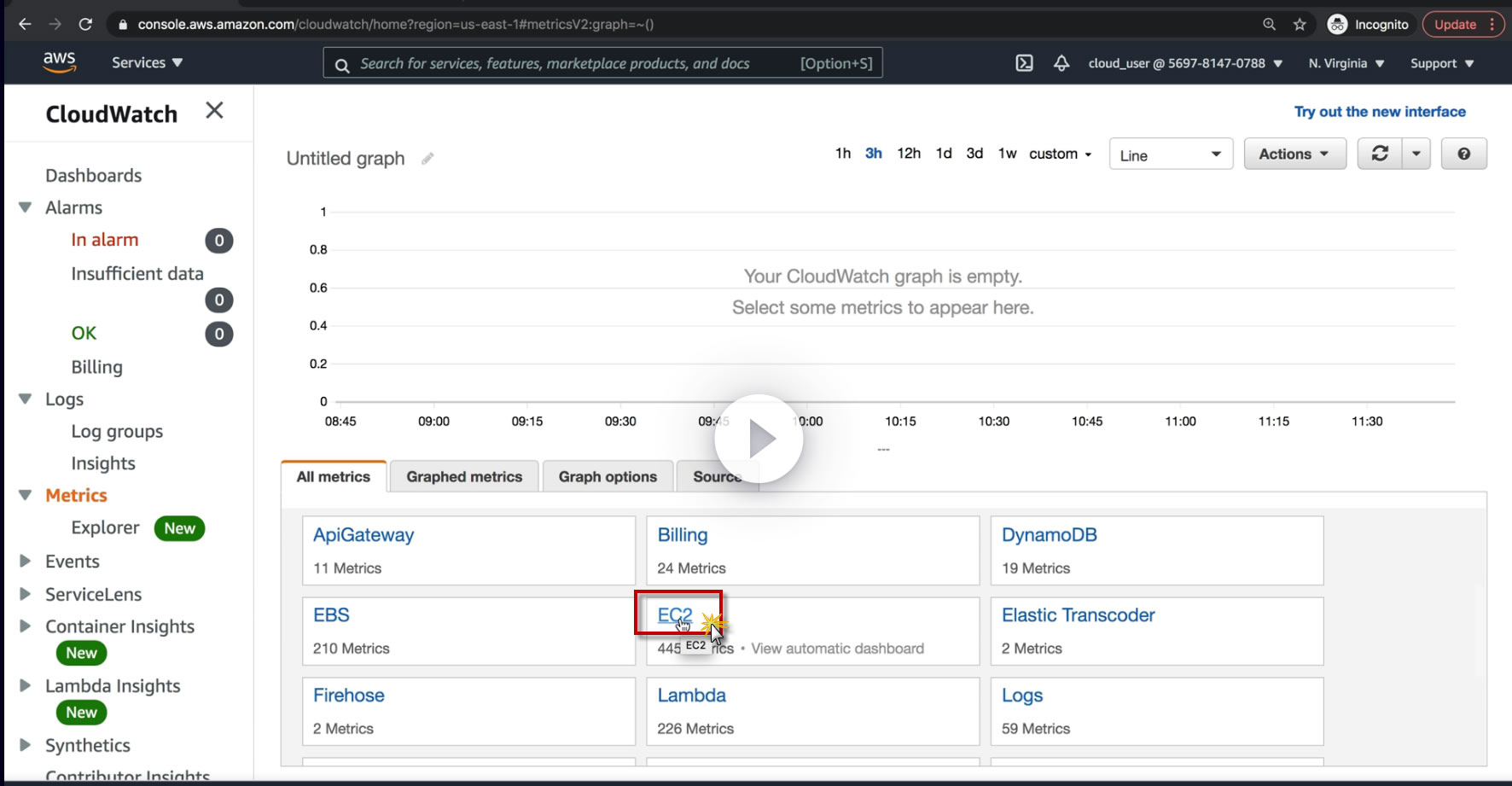
Task: Select the 1d time range
Action: [x=944, y=154]
